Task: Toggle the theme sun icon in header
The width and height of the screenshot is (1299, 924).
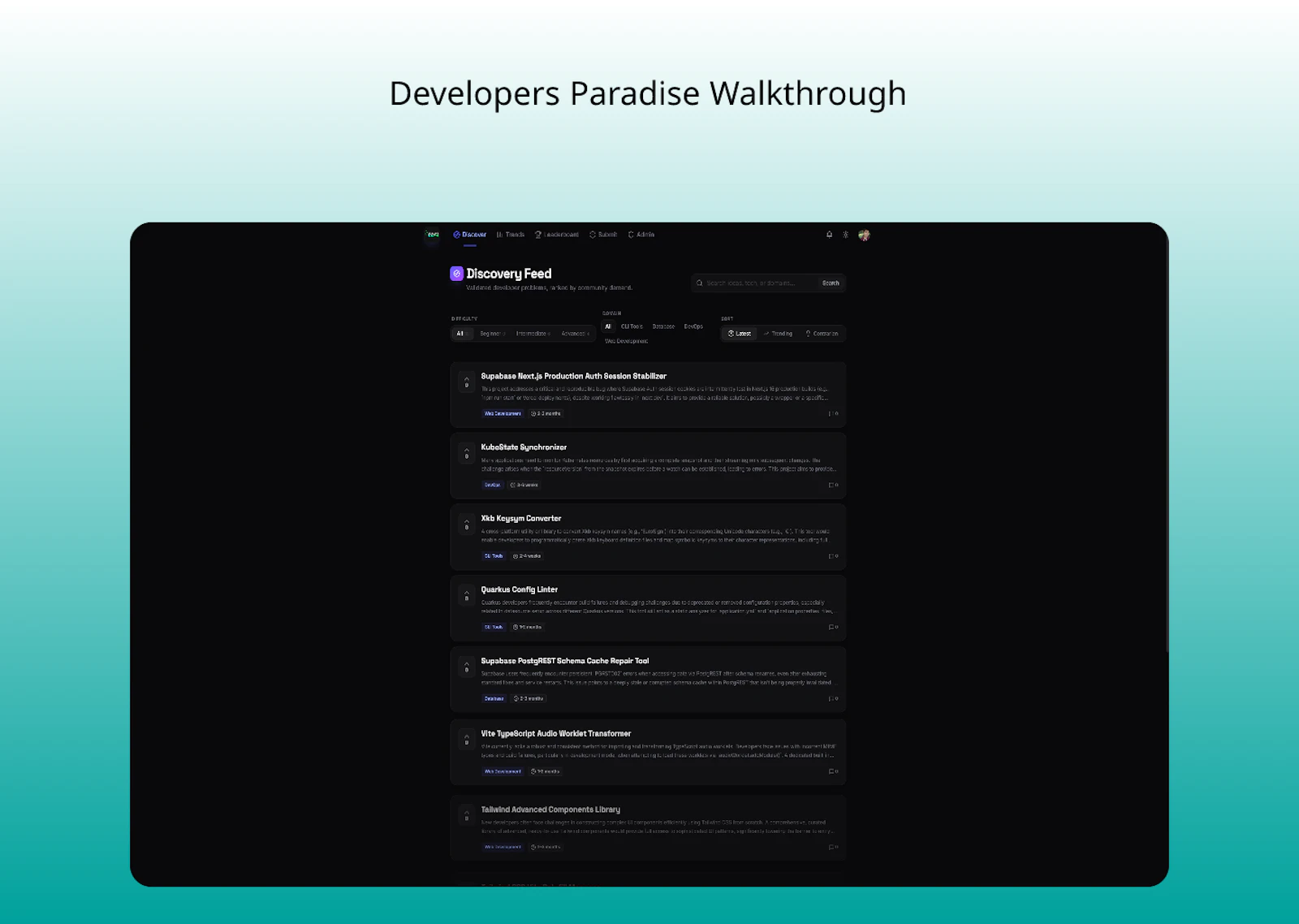Action: pos(845,235)
